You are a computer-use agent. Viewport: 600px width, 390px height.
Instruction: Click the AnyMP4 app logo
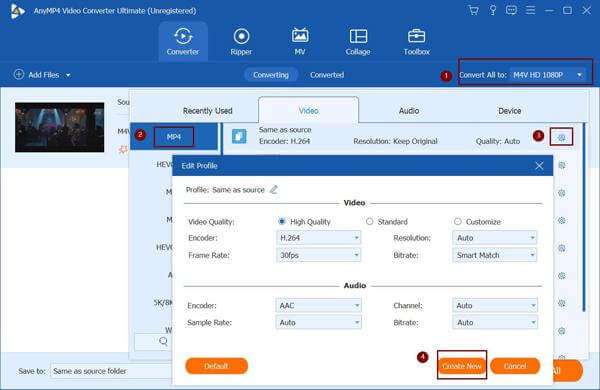(17, 11)
